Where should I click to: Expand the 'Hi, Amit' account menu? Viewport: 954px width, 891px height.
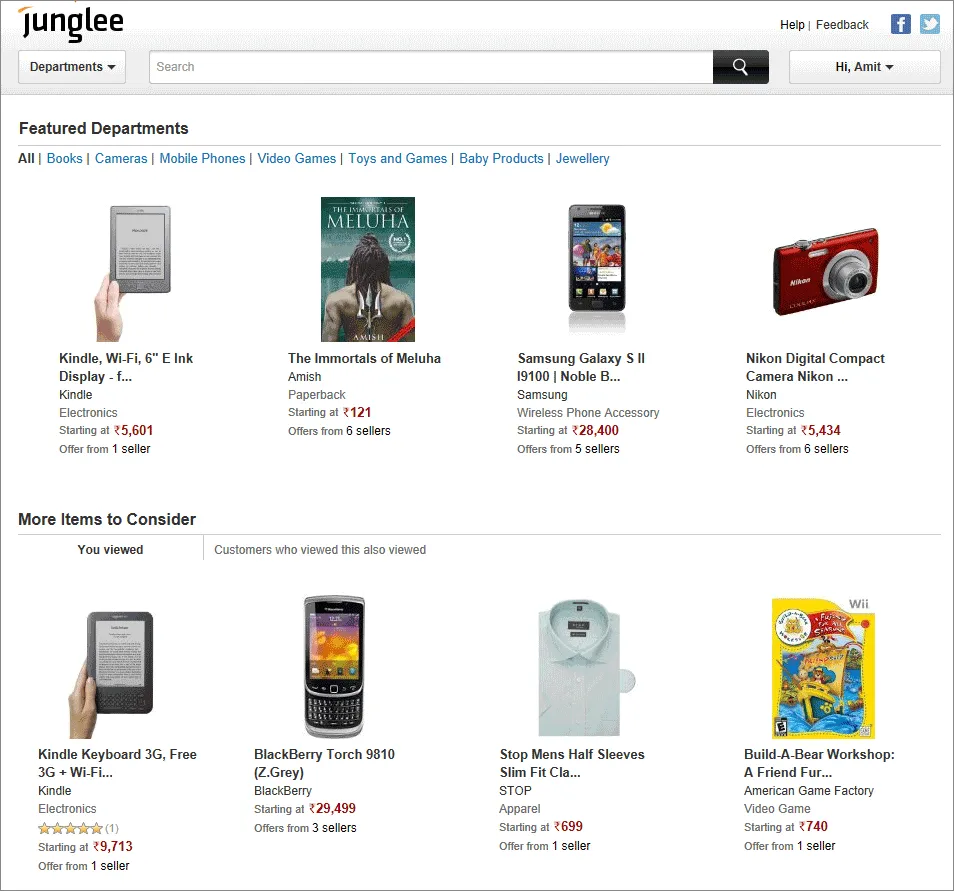click(864, 66)
